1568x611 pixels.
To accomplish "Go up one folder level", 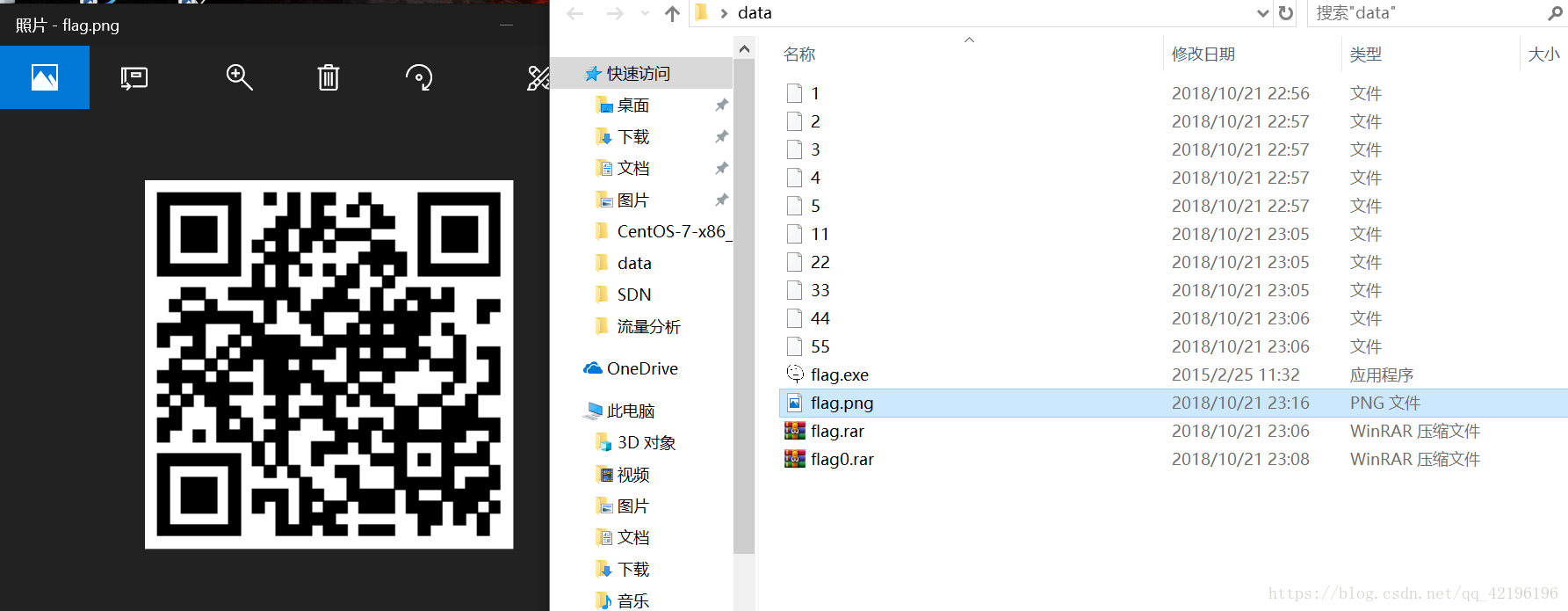I will (x=672, y=13).
